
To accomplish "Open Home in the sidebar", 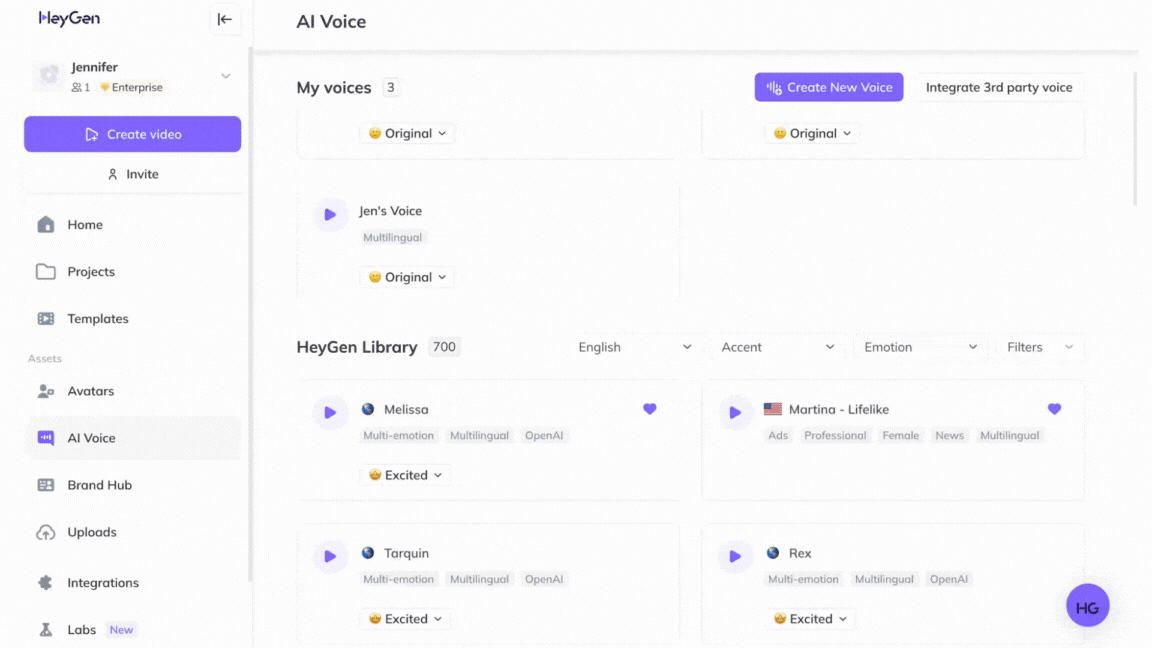I will coord(132,225).
